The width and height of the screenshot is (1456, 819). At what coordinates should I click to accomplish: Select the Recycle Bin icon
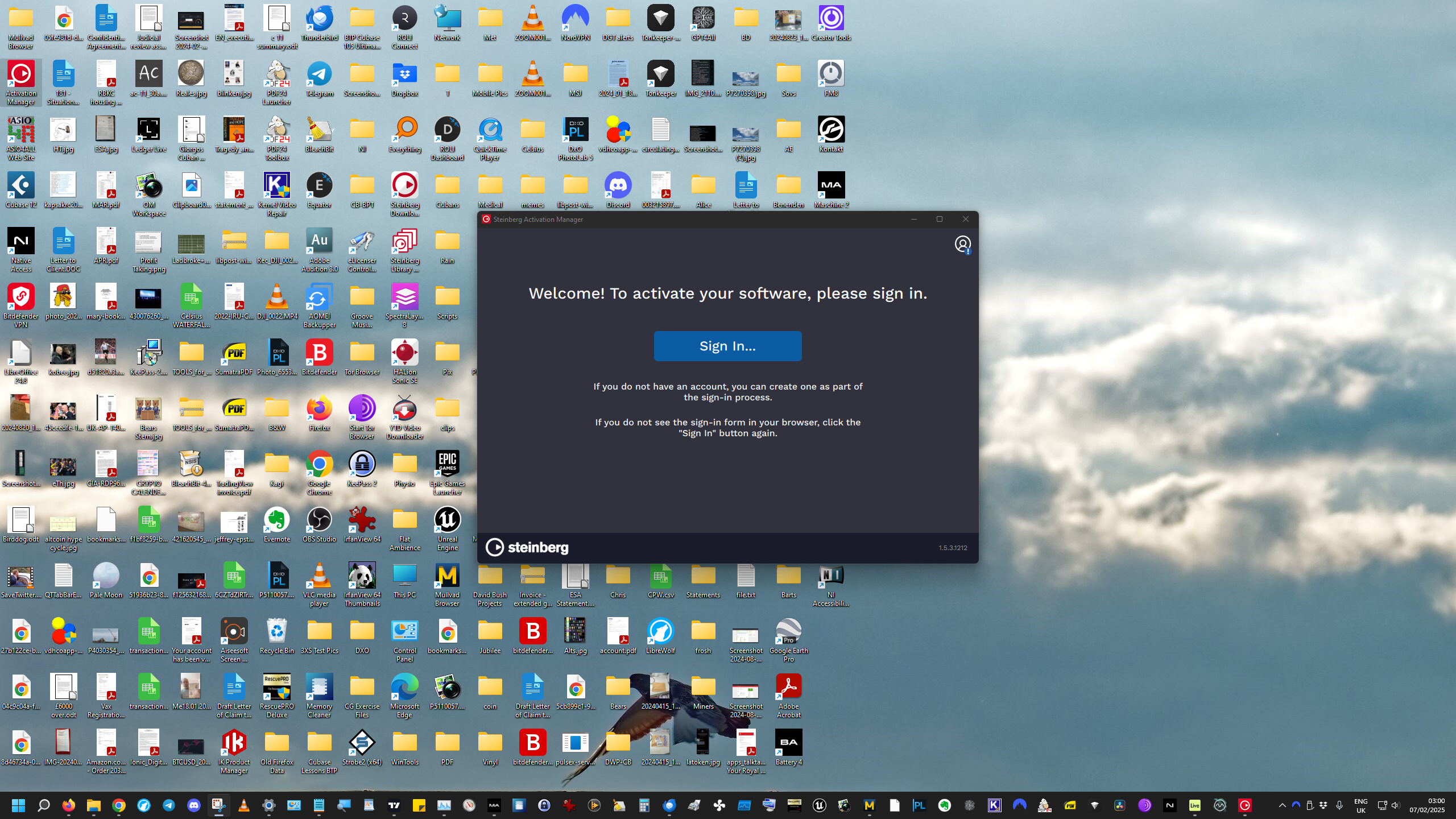point(277,636)
